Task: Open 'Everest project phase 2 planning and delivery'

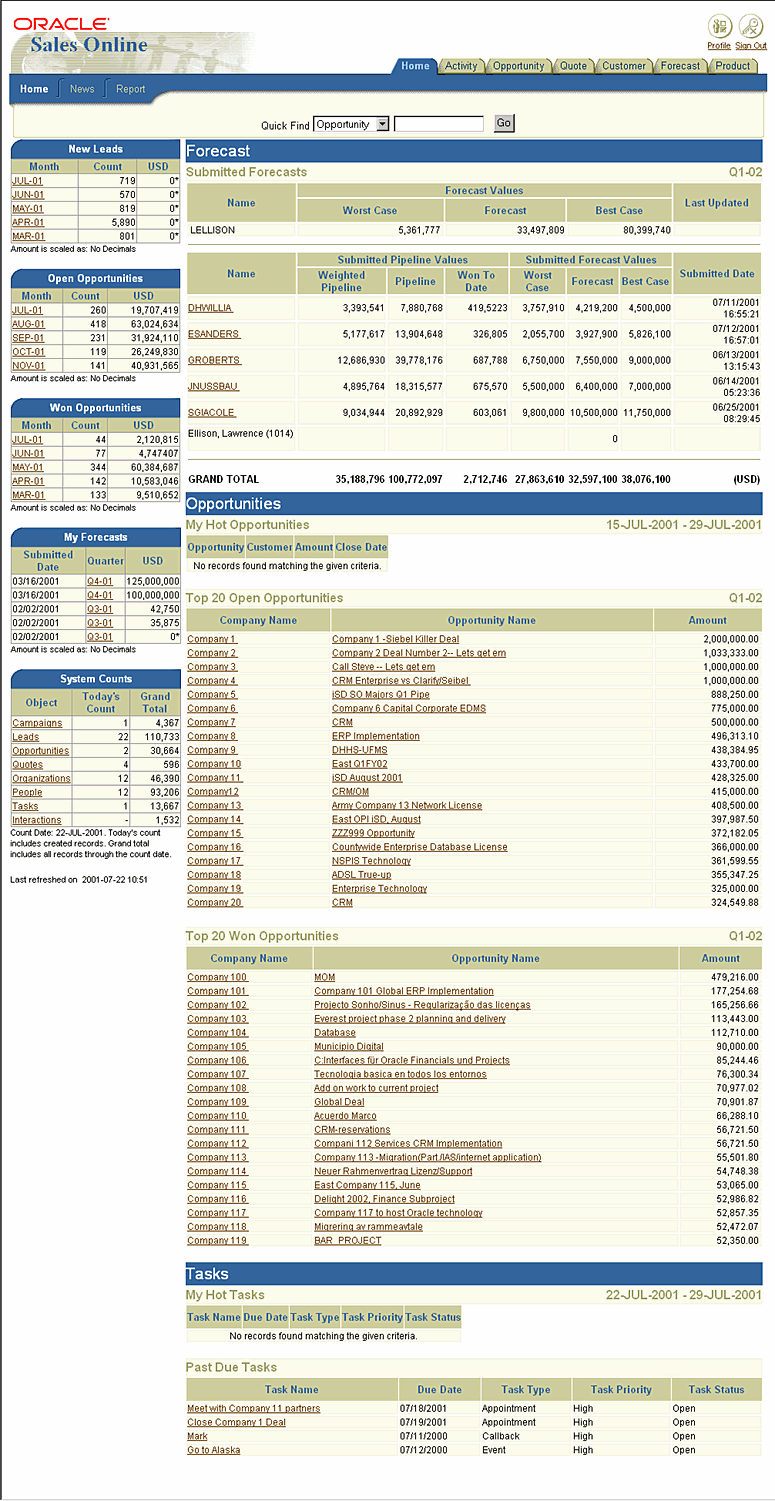Action: tap(410, 1020)
